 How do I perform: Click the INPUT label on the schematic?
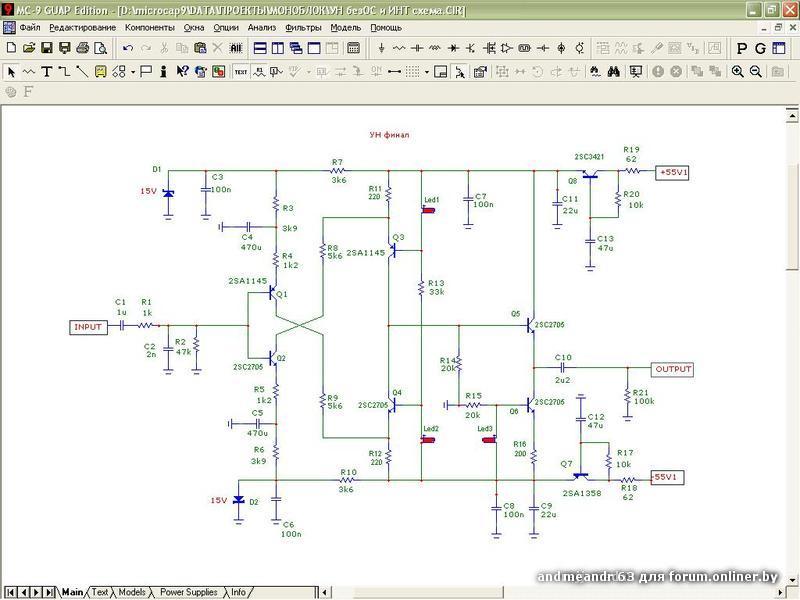[x=88, y=327]
